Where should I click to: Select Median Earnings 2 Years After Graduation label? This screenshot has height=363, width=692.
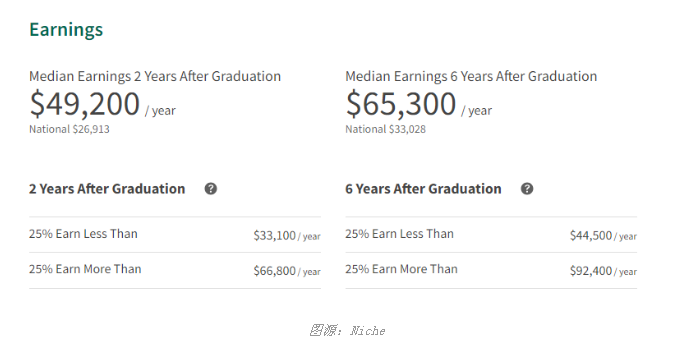(x=155, y=76)
